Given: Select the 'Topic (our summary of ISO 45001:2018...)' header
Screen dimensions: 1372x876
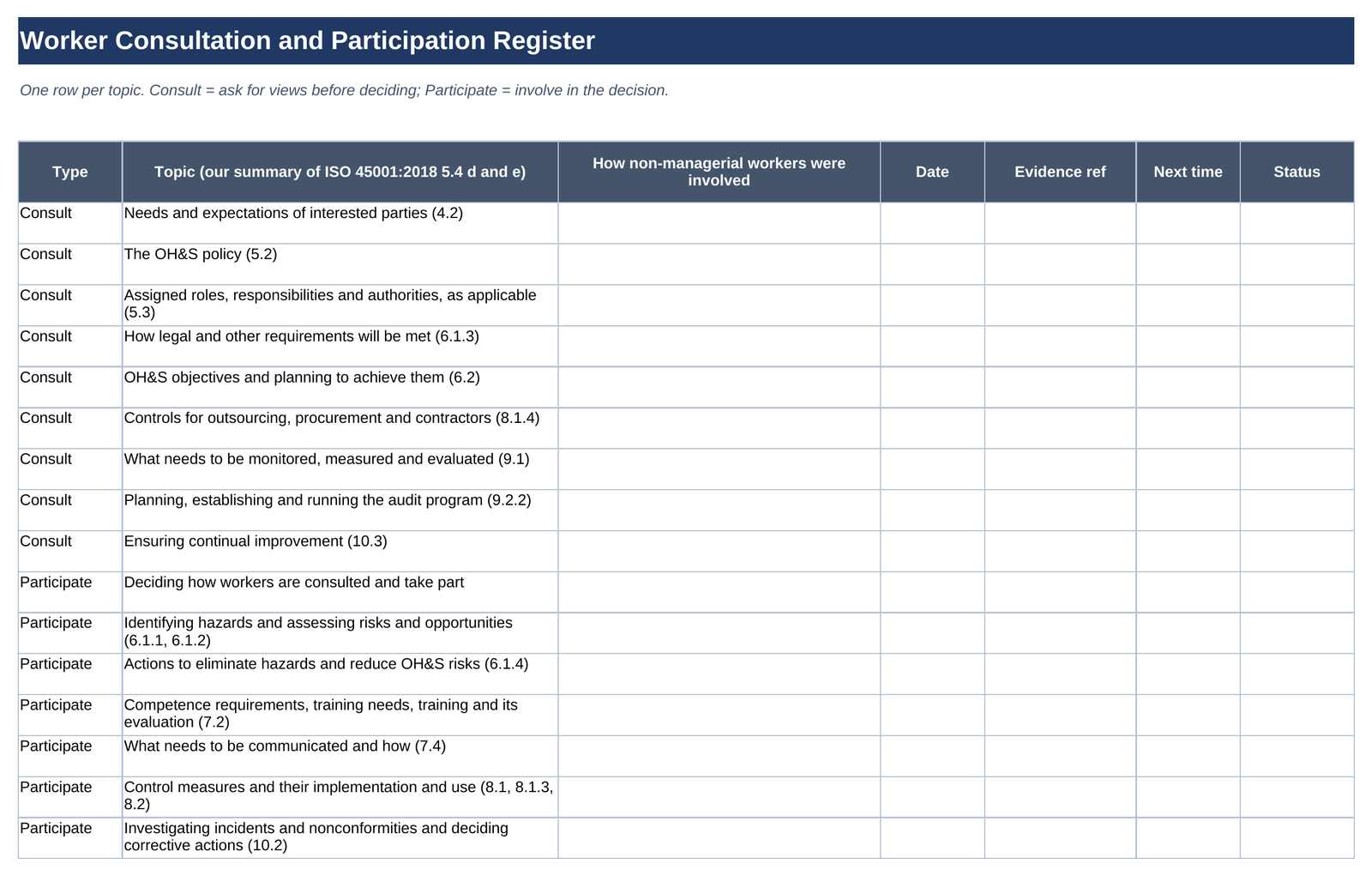Looking at the screenshot, I should click(x=340, y=172).
